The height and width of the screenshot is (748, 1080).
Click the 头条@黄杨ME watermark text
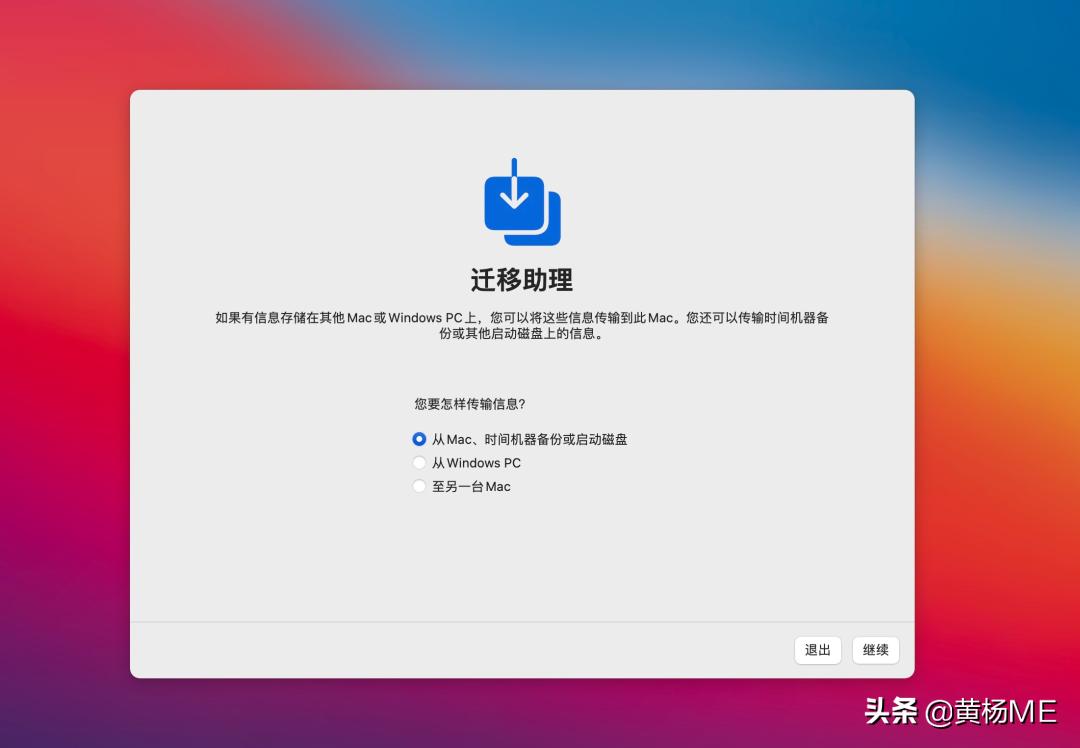(x=960, y=712)
